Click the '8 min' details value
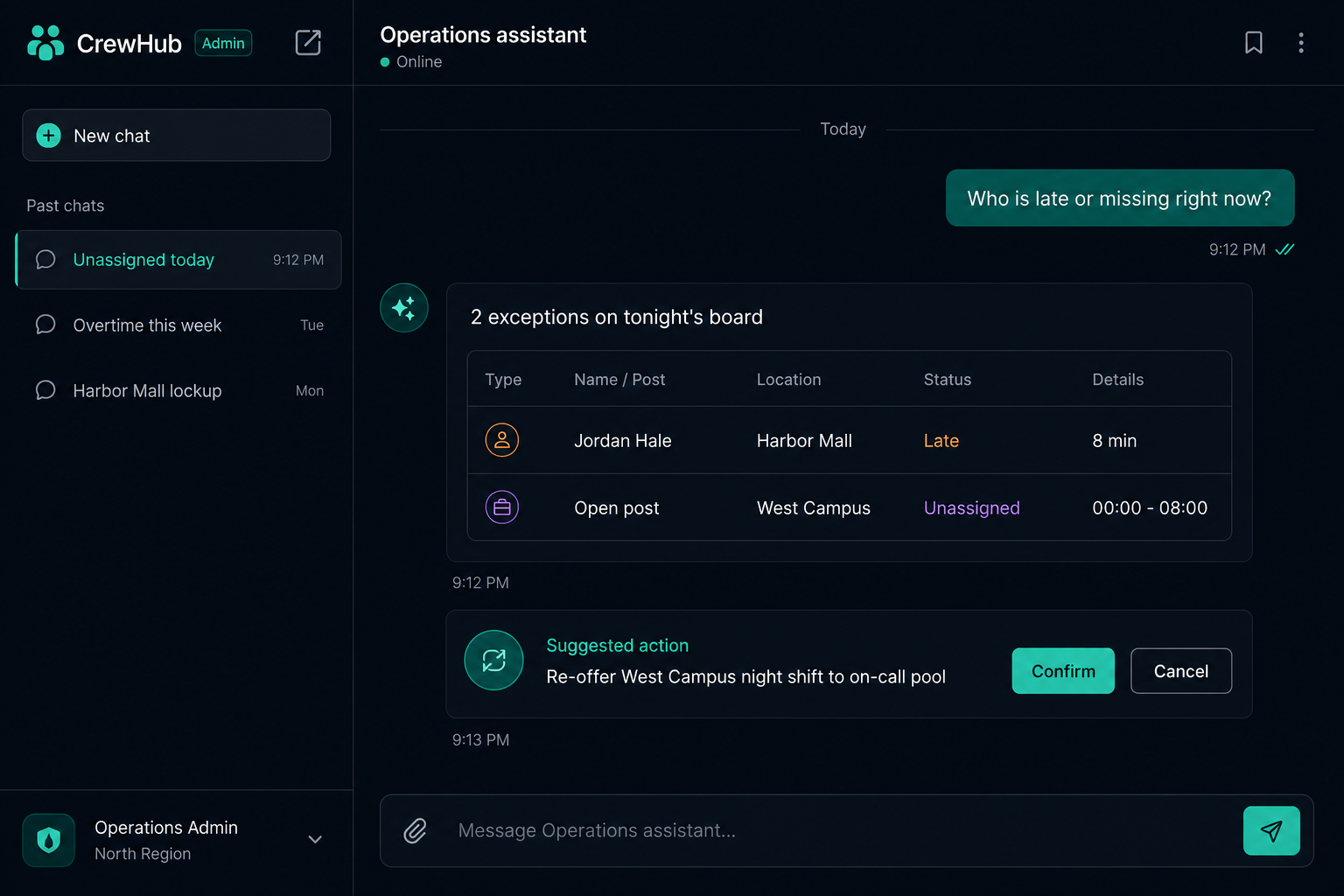The height and width of the screenshot is (896, 1344). (1115, 441)
